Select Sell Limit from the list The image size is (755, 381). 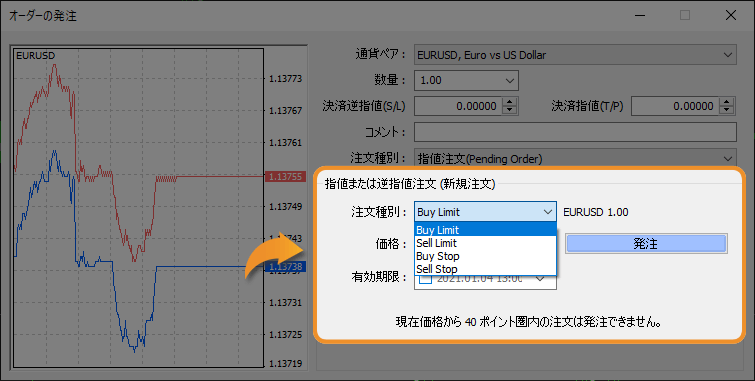(485, 243)
